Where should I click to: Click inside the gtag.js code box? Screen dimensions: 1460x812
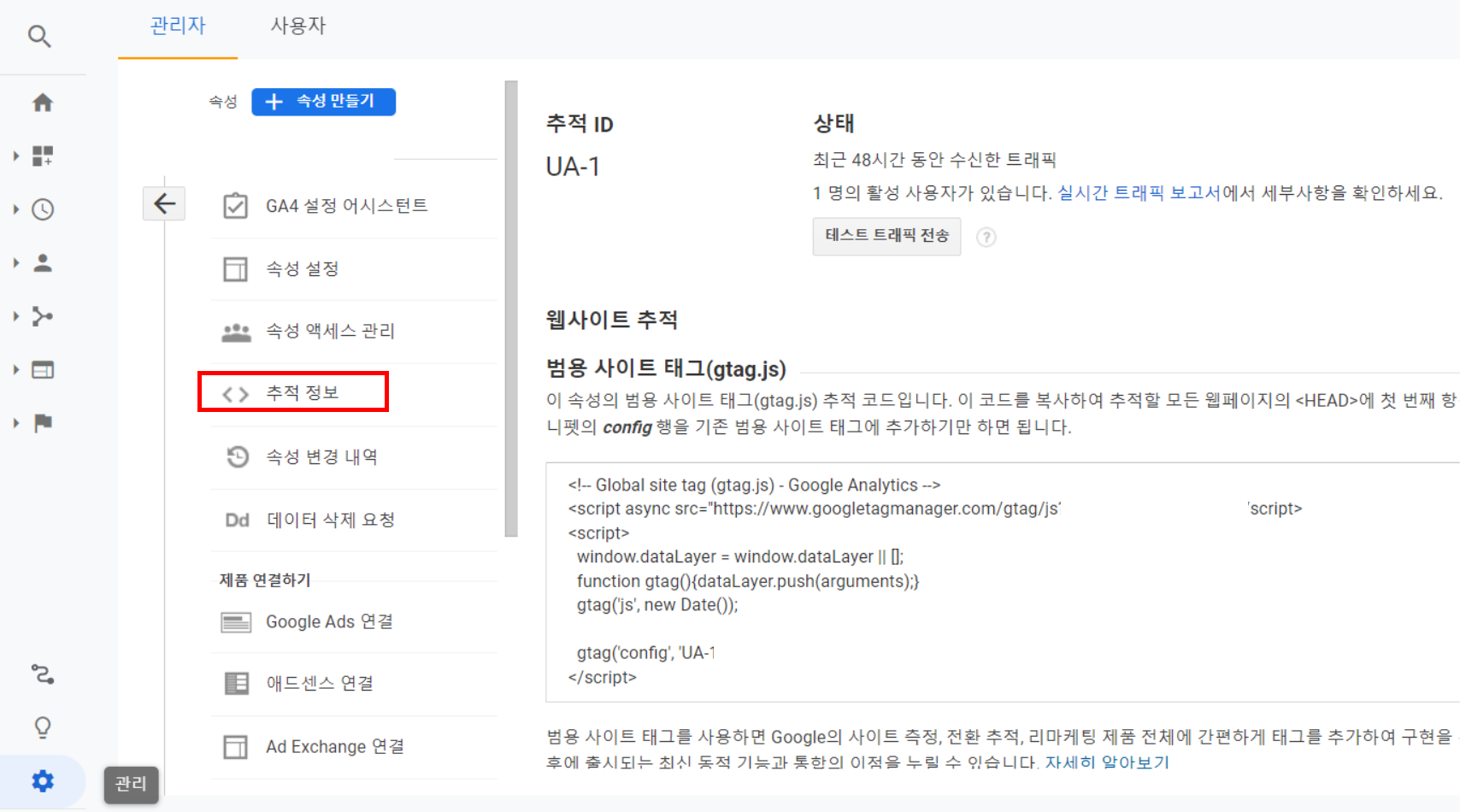click(1003, 582)
